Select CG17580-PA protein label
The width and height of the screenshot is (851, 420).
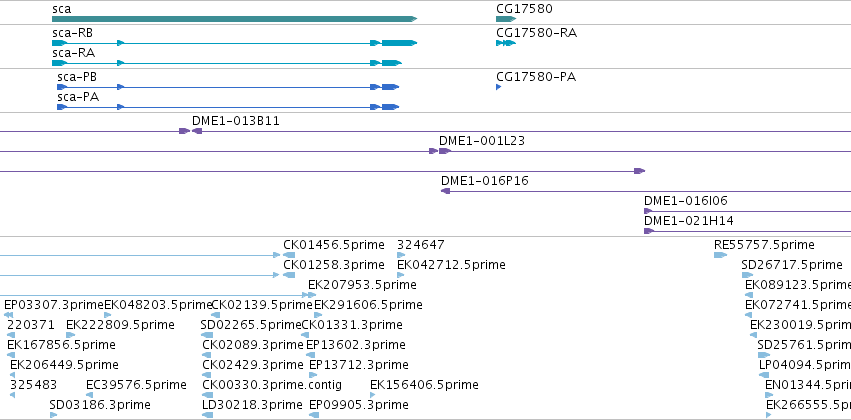(536, 77)
